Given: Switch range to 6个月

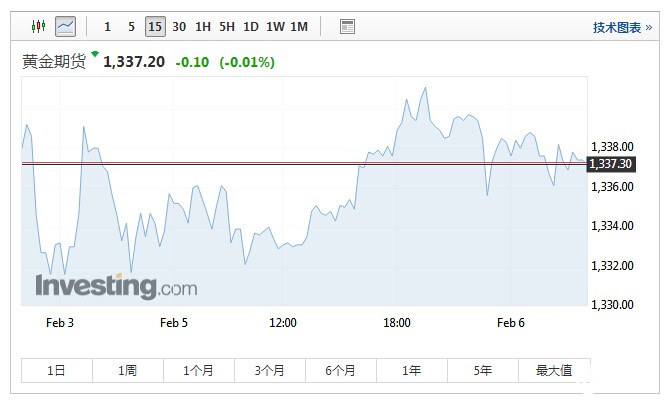Looking at the screenshot, I should point(341,370).
